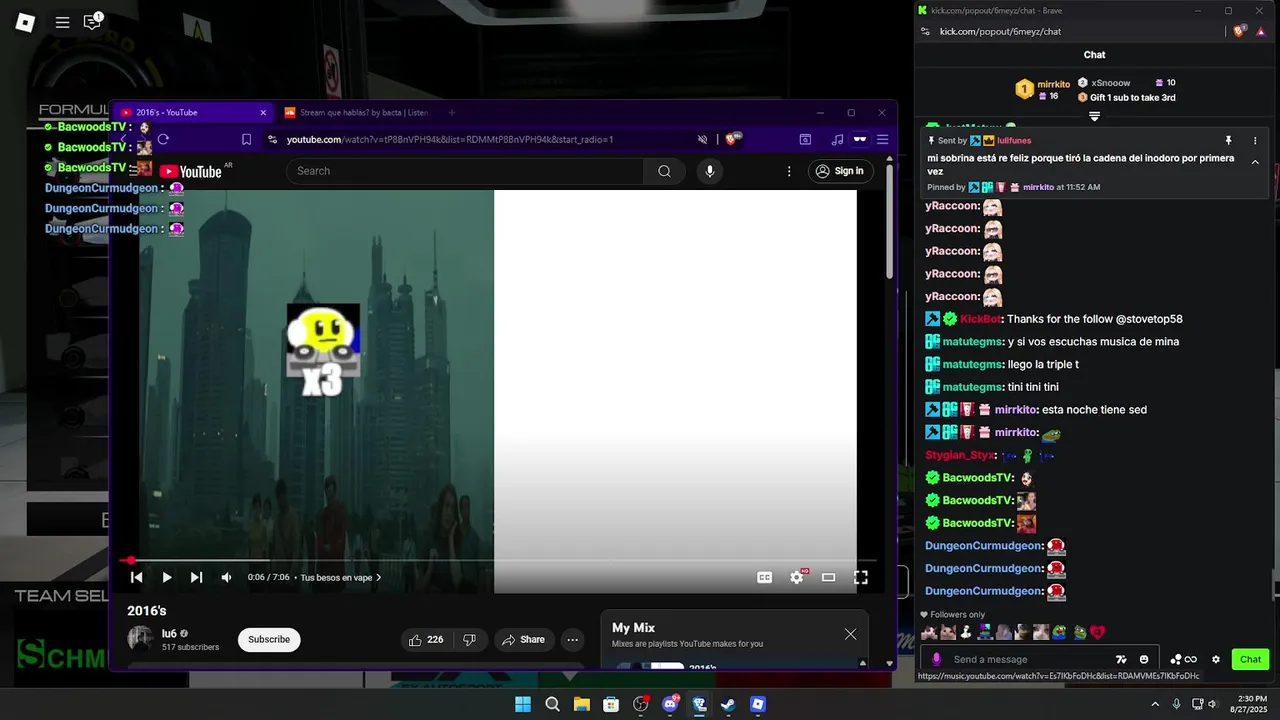Open more actions menu beside Share
This screenshot has width=1280, height=720.
point(572,639)
